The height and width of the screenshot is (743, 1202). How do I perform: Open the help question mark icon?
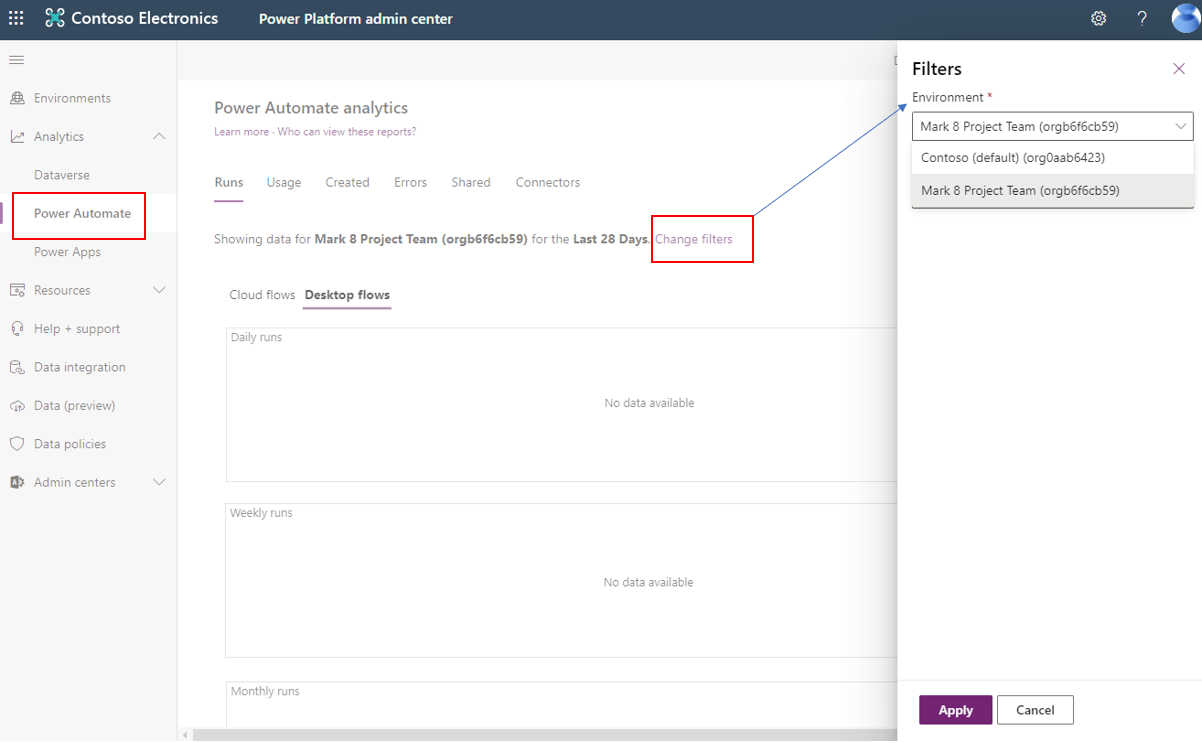(1142, 18)
